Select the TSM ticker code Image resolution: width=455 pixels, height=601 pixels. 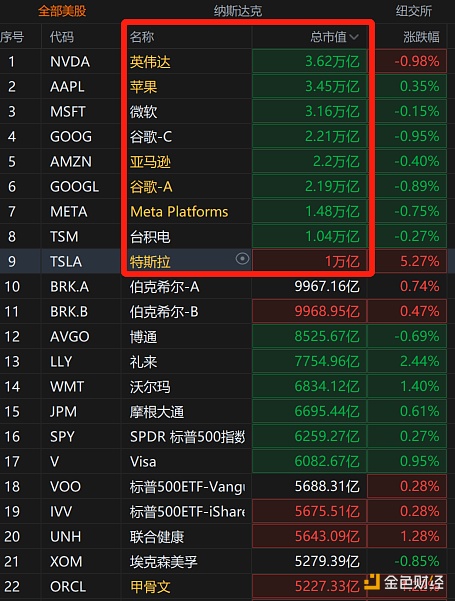64,236
